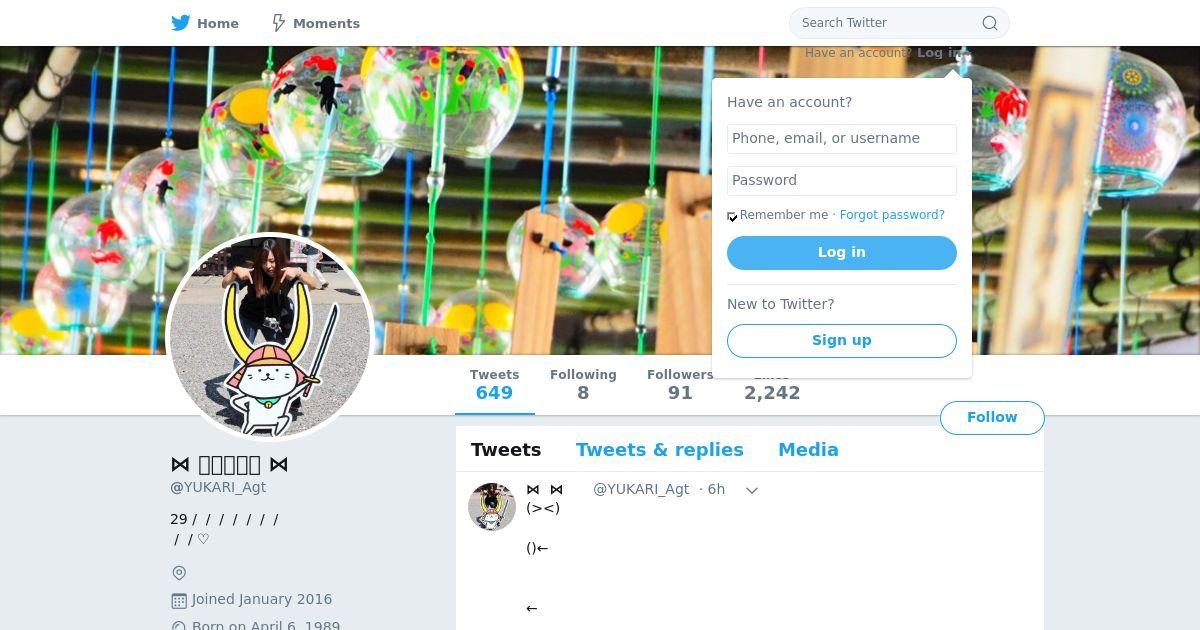Open Moments via the lightning bolt icon

[279, 23]
